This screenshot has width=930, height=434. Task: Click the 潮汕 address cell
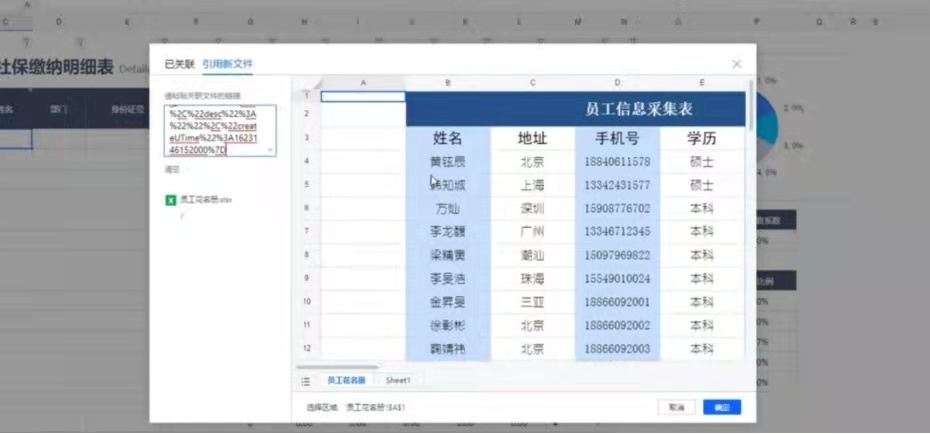click(x=533, y=256)
